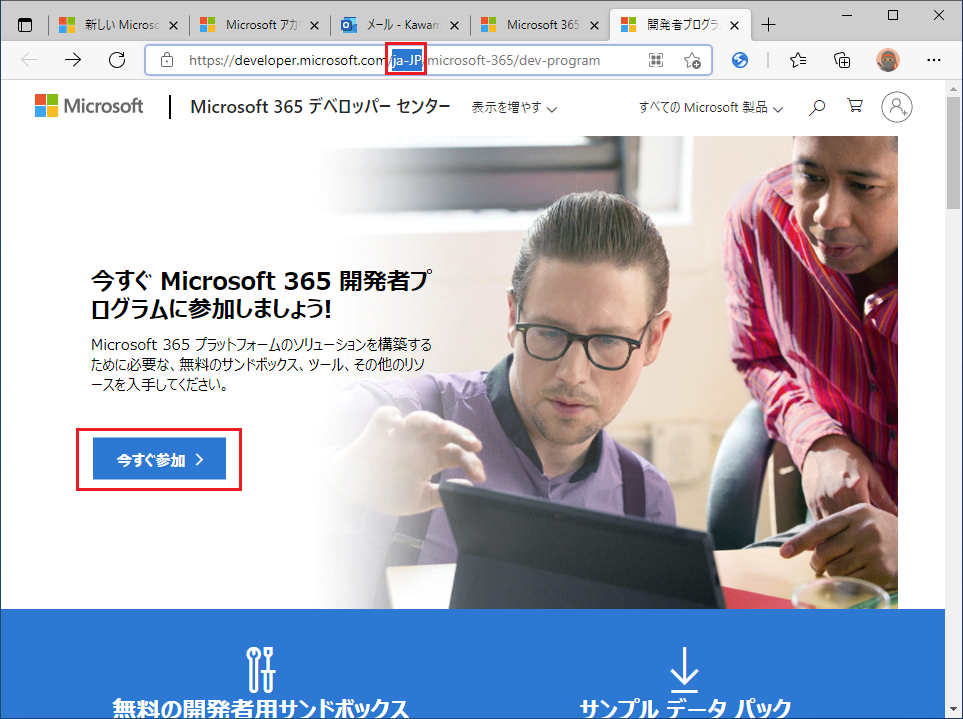
Task: Click the sample data pack download arrow icon
Action: click(x=684, y=669)
